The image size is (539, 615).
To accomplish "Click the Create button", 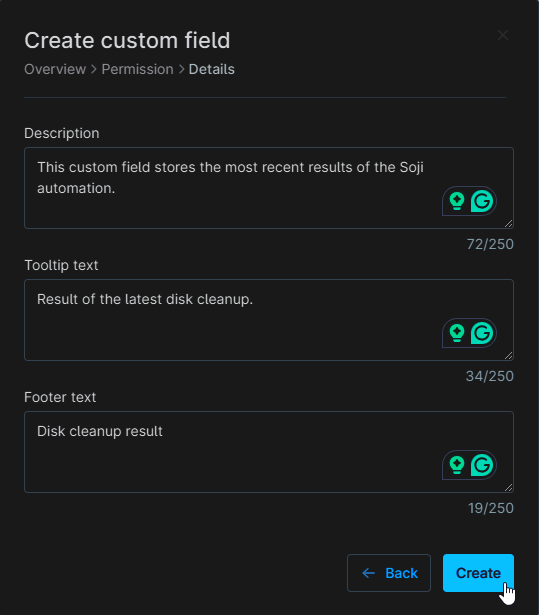I will tap(478, 573).
